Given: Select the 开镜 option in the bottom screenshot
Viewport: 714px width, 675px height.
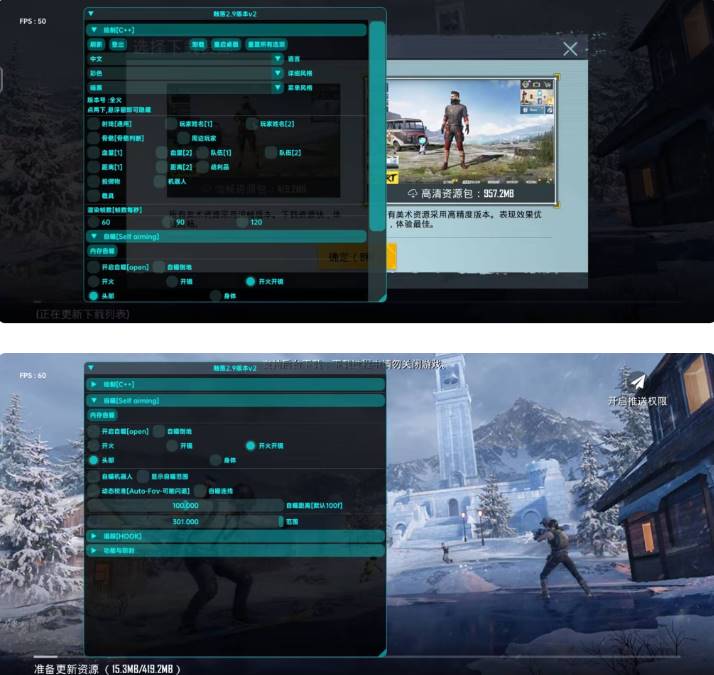Looking at the screenshot, I should 172,445.
